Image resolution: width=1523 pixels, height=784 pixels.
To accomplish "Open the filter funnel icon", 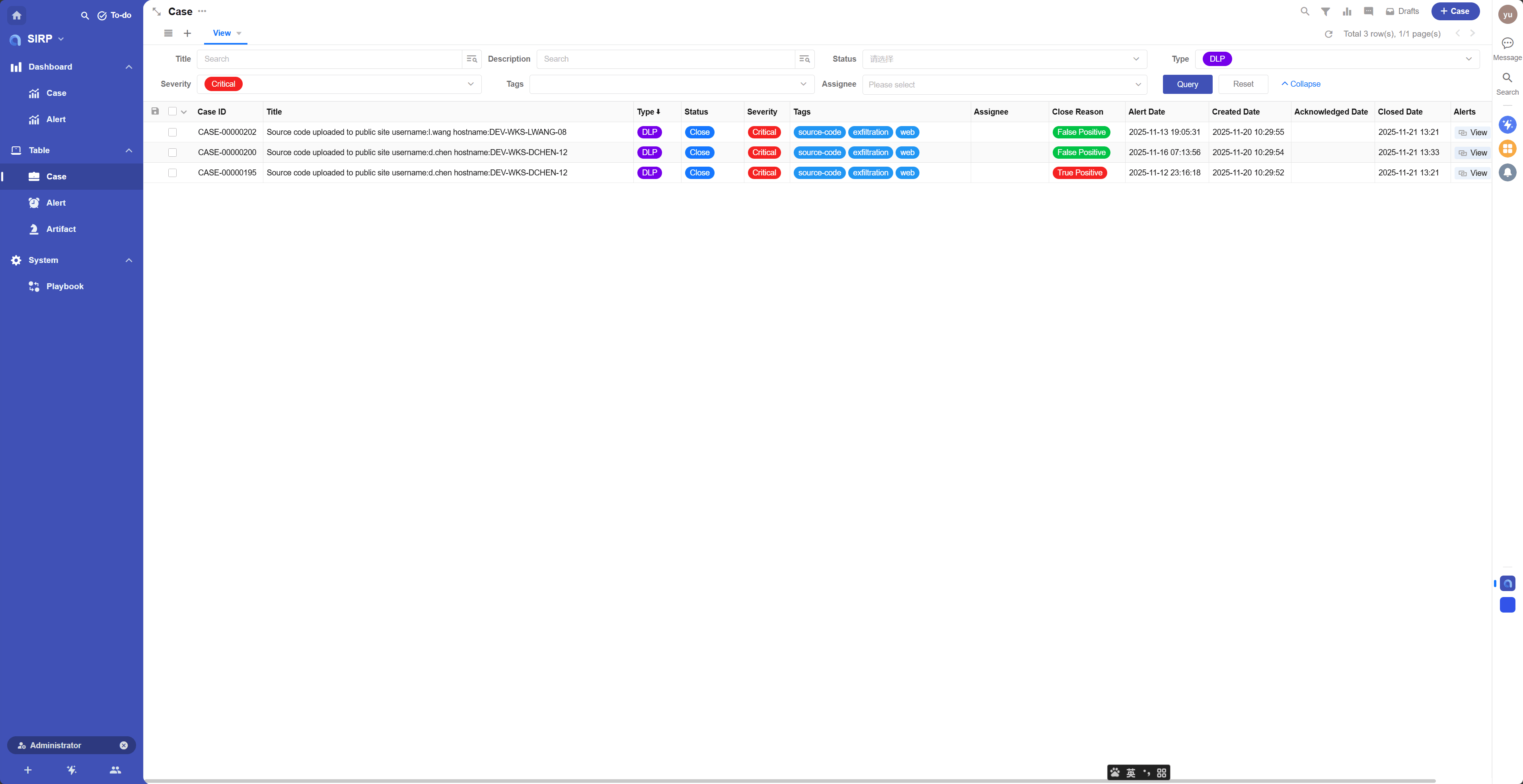I will tap(1326, 11).
